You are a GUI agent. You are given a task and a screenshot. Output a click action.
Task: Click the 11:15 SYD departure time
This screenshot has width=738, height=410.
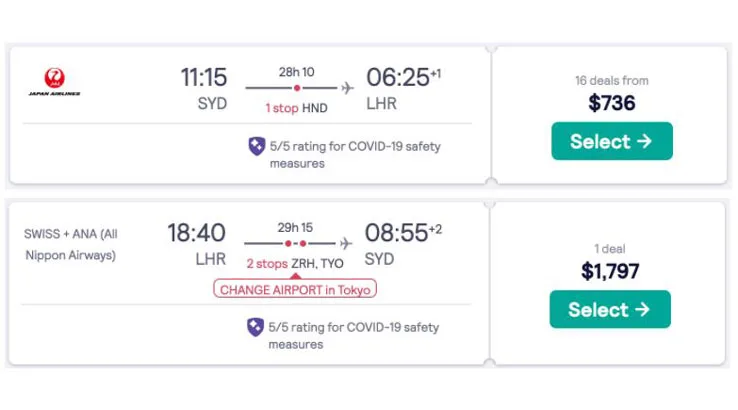pos(203,78)
